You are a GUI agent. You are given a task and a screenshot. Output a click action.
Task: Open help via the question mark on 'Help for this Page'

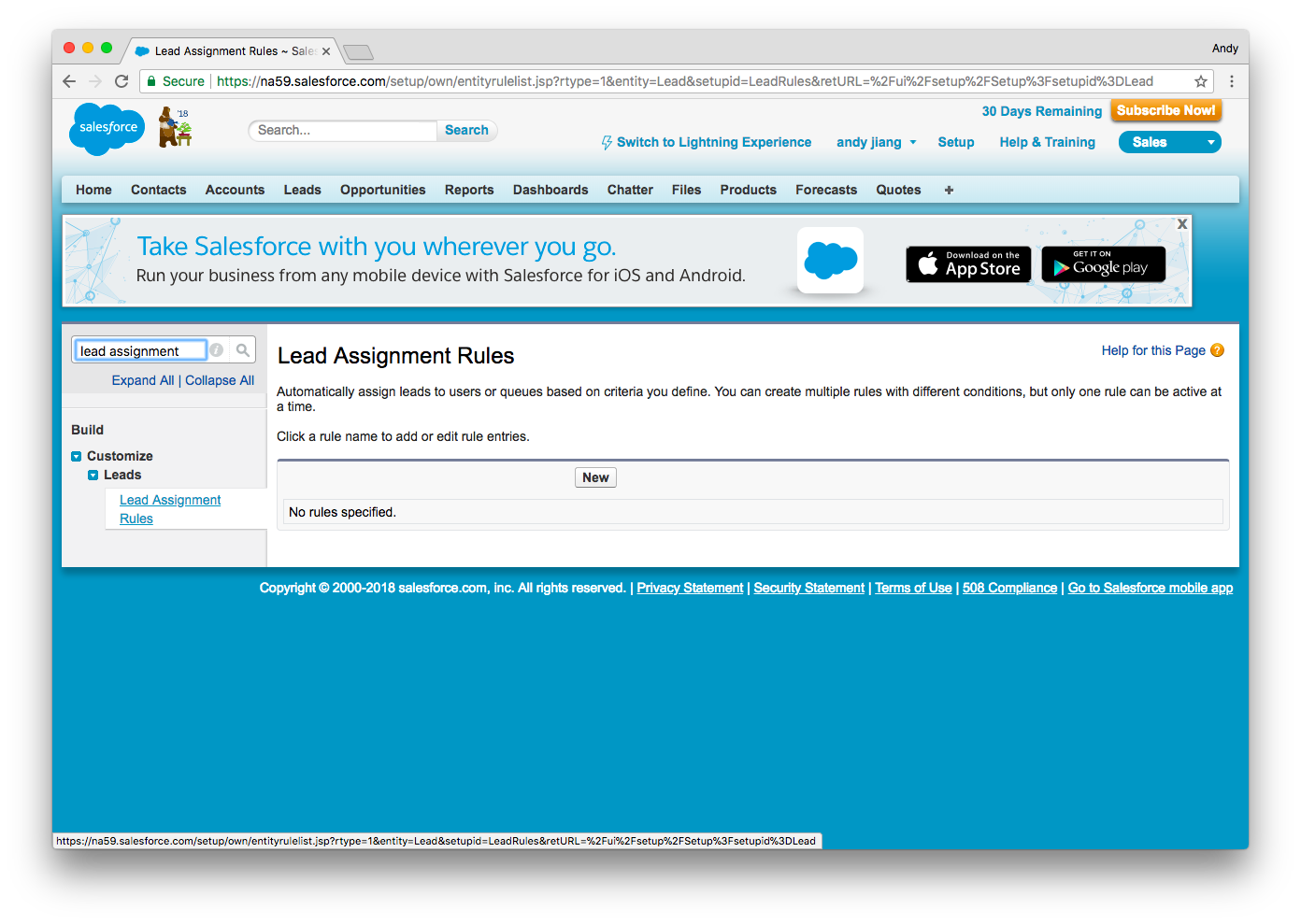click(1217, 349)
